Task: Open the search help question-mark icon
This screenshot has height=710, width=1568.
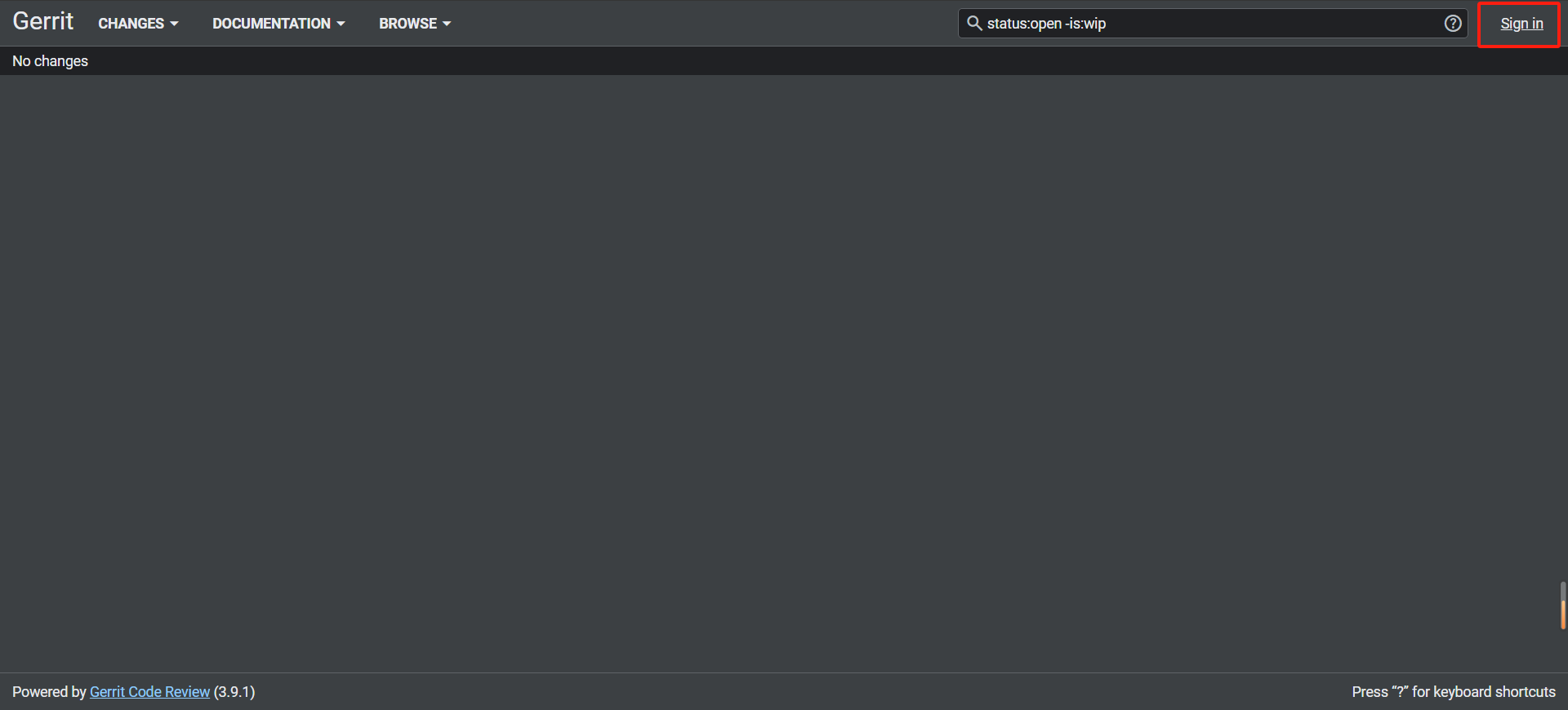Action: pos(1452,23)
